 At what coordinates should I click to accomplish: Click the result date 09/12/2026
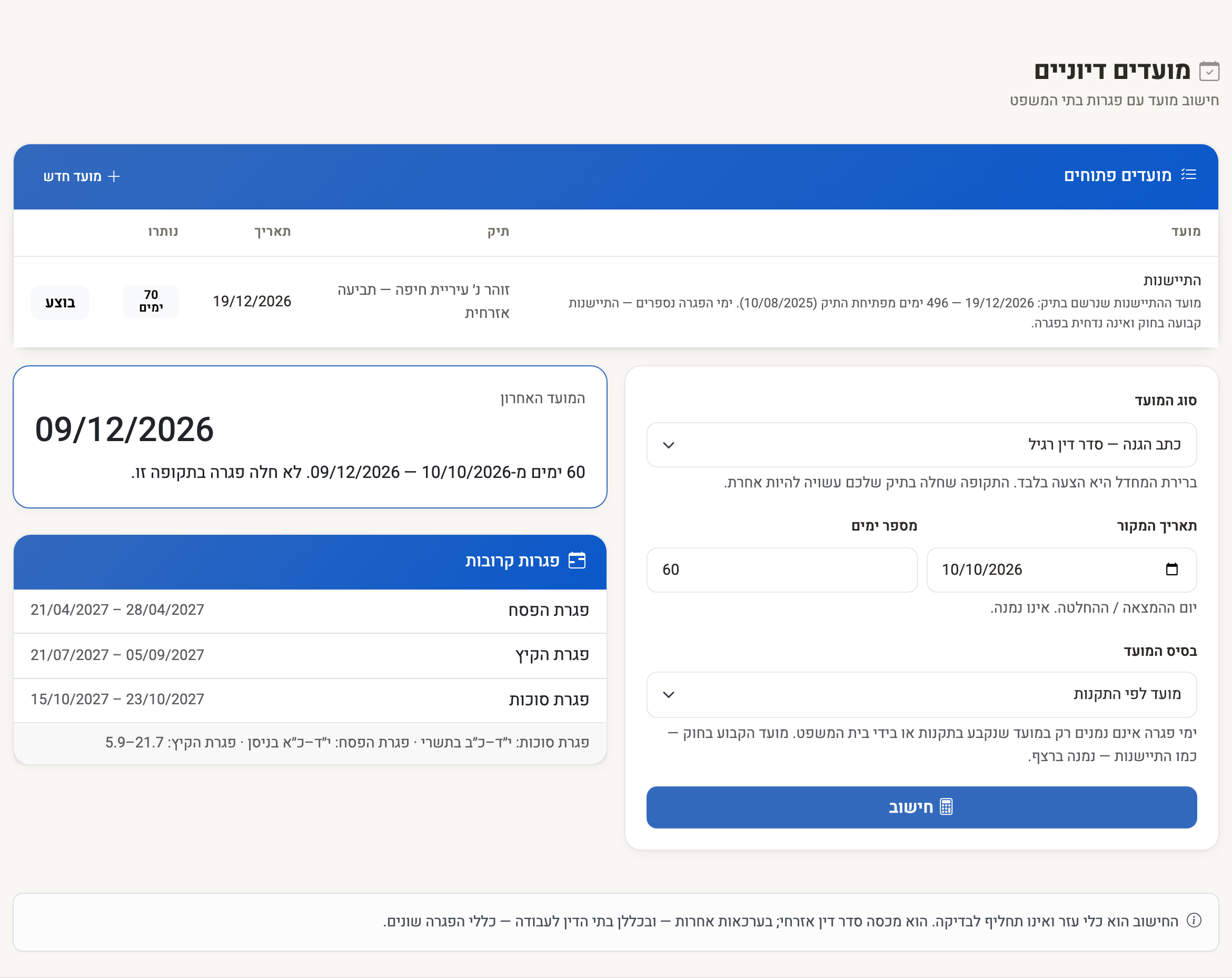[x=125, y=430]
